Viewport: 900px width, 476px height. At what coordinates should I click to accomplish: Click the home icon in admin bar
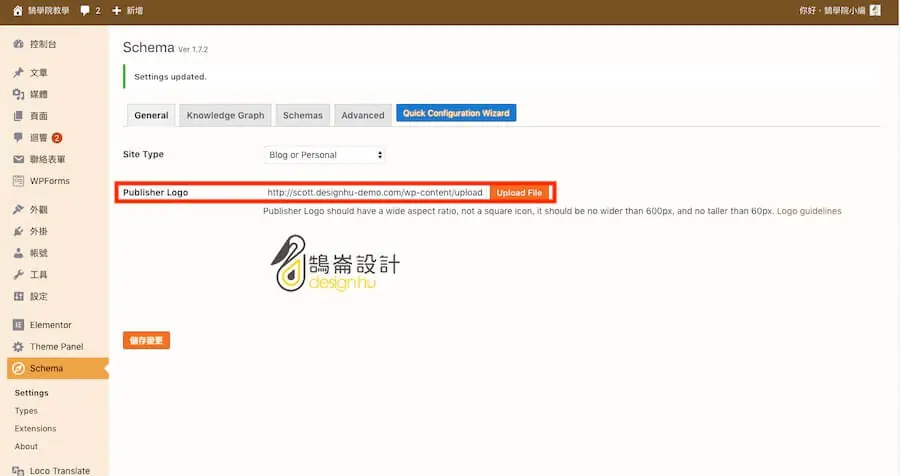(17, 10)
